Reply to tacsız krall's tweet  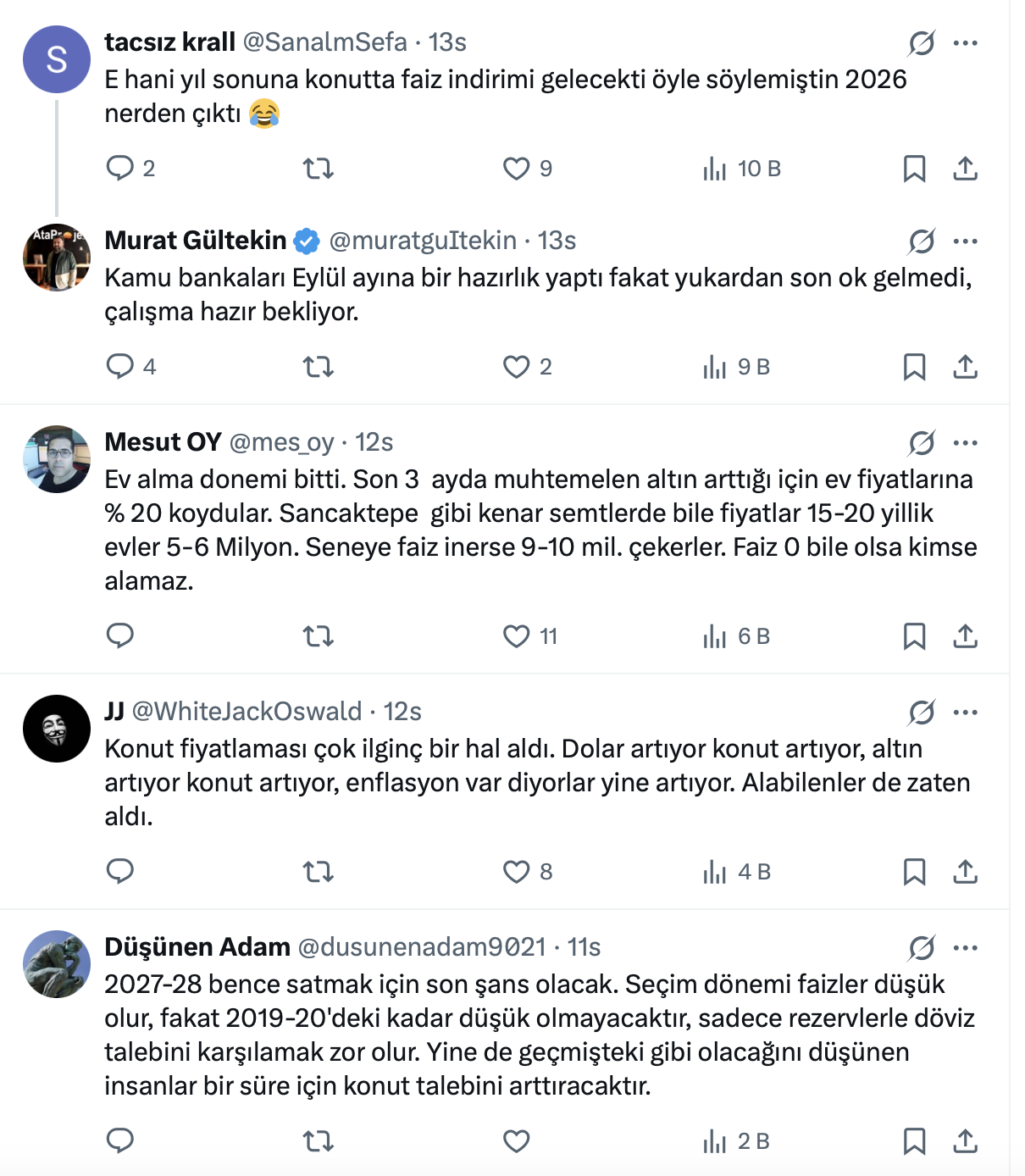click(x=120, y=168)
